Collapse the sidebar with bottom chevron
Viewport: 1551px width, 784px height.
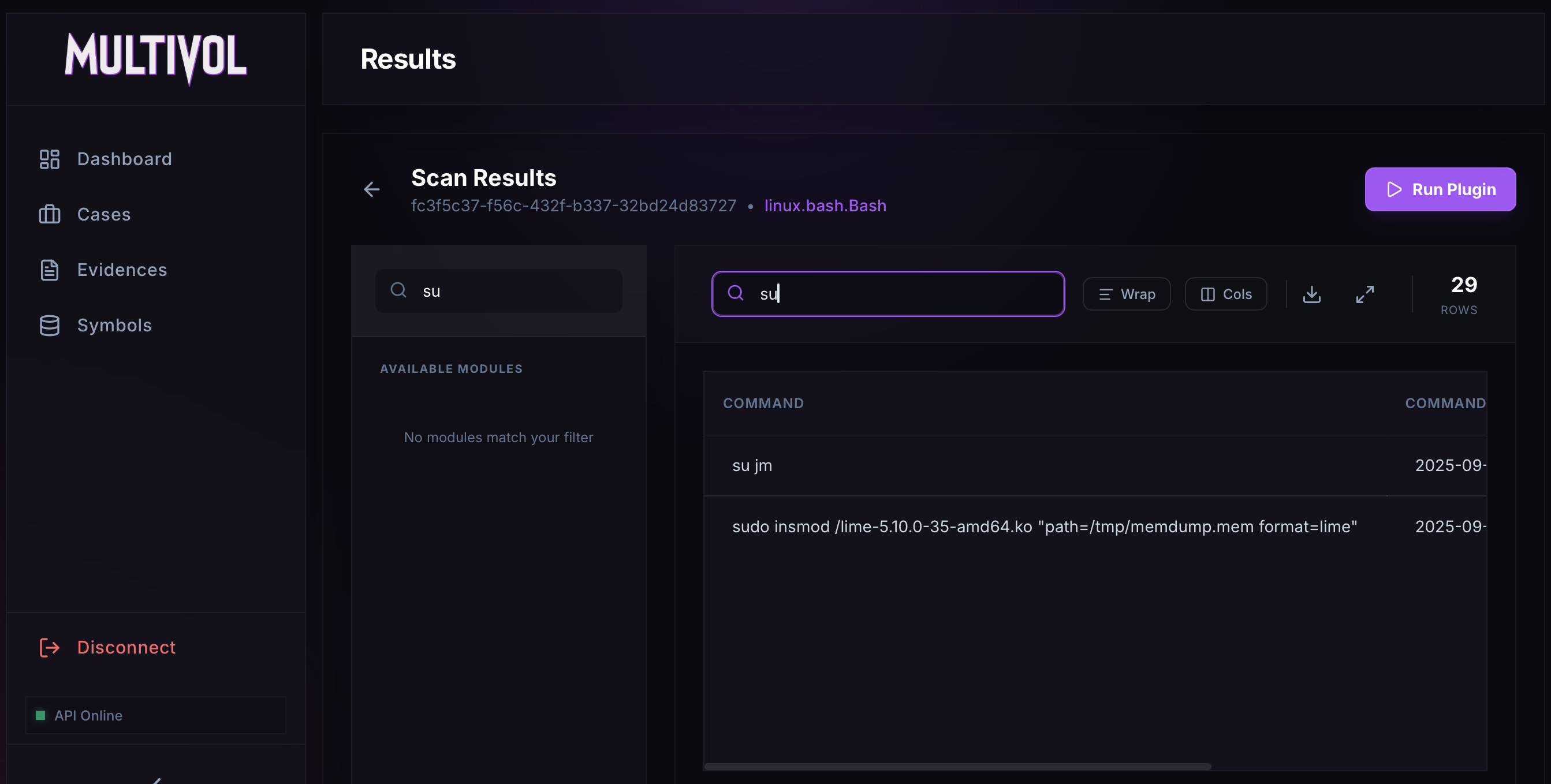click(156, 781)
